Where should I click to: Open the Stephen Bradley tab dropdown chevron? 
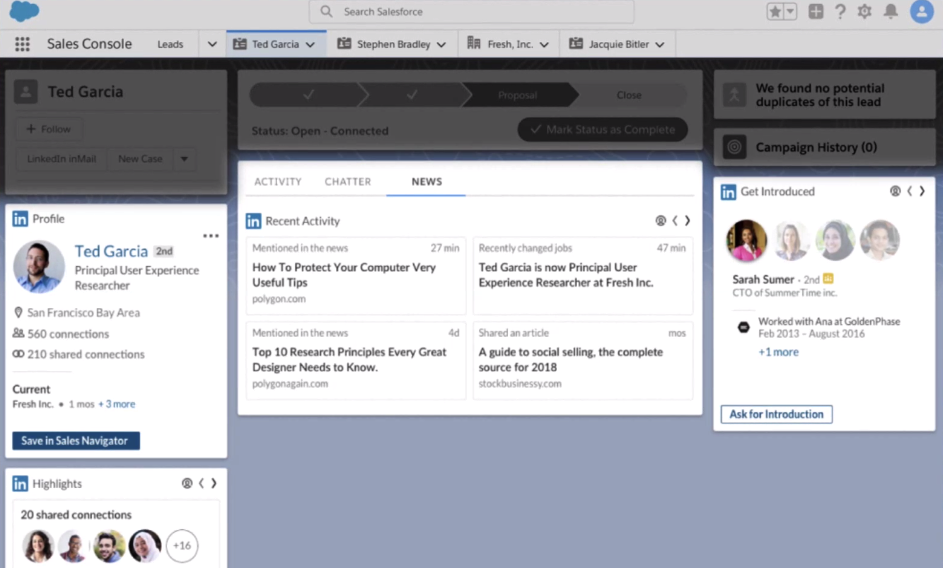pyautogui.click(x=441, y=45)
